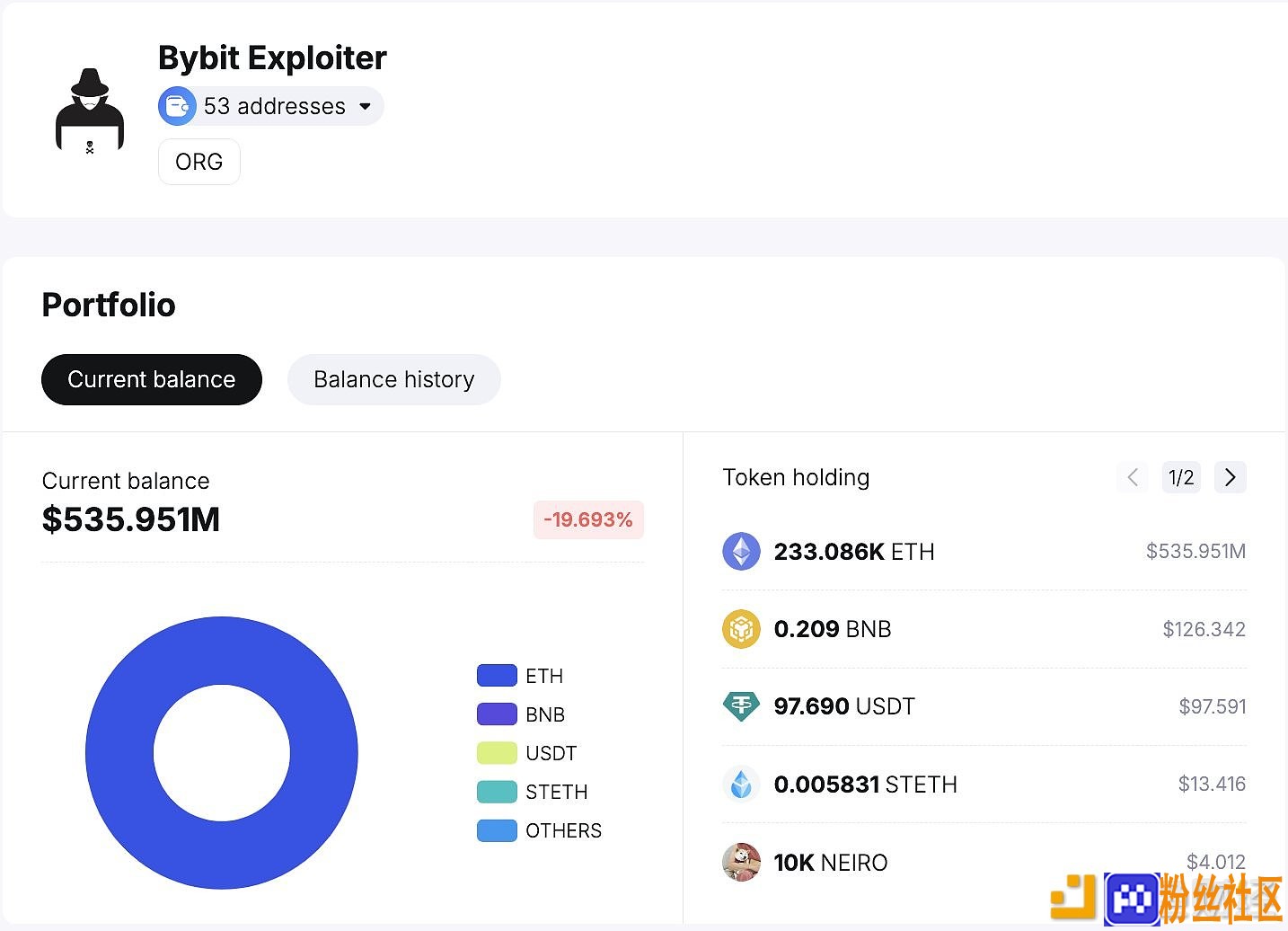1288x931 pixels.
Task: Click the 97.690 USDT holding text
Action: [x=844, y=706]
